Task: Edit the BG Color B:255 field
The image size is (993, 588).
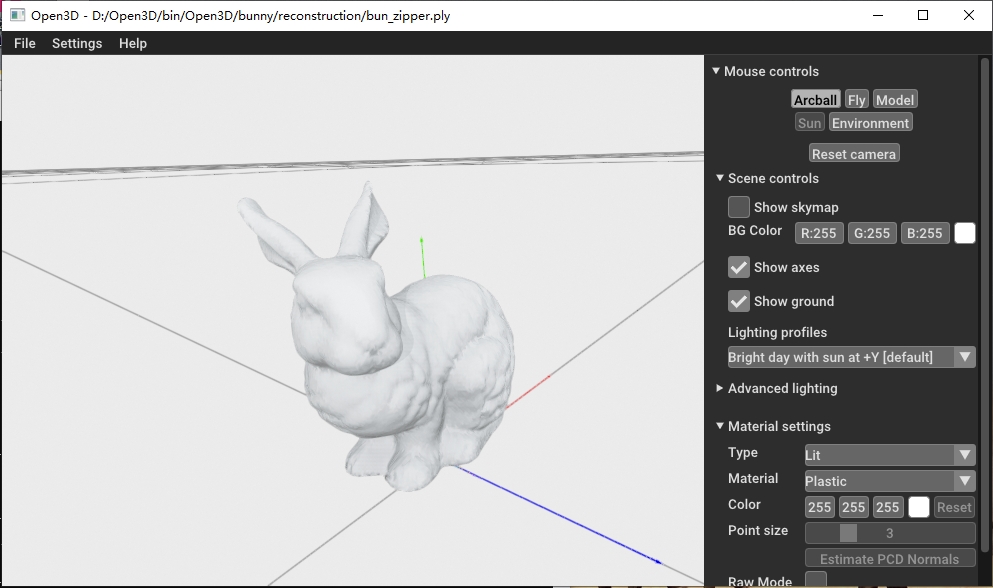Action: (x=925, y=233)
